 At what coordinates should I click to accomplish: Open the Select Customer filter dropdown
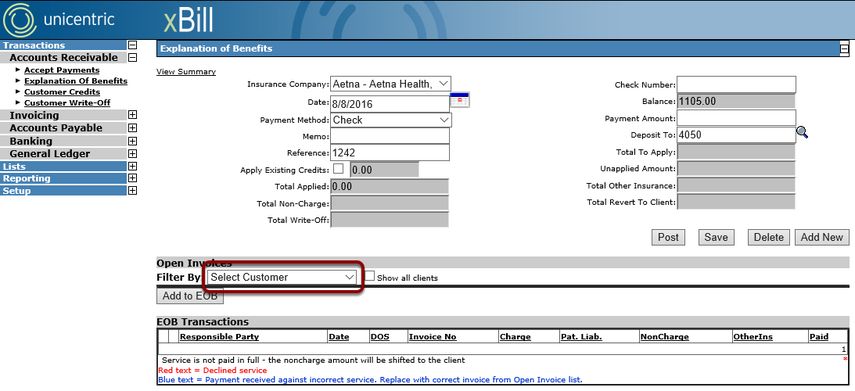click(282, 277)
